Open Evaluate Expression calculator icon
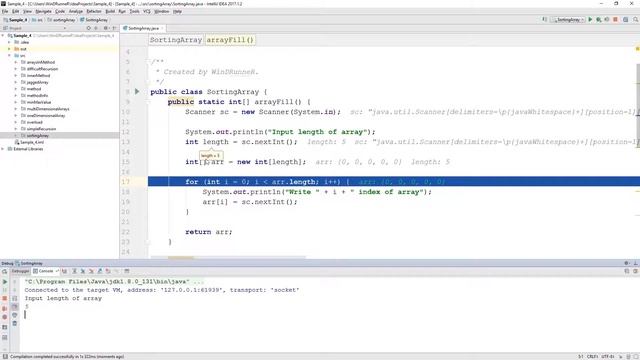Screen dimensions: 640x360 [127, 271]
